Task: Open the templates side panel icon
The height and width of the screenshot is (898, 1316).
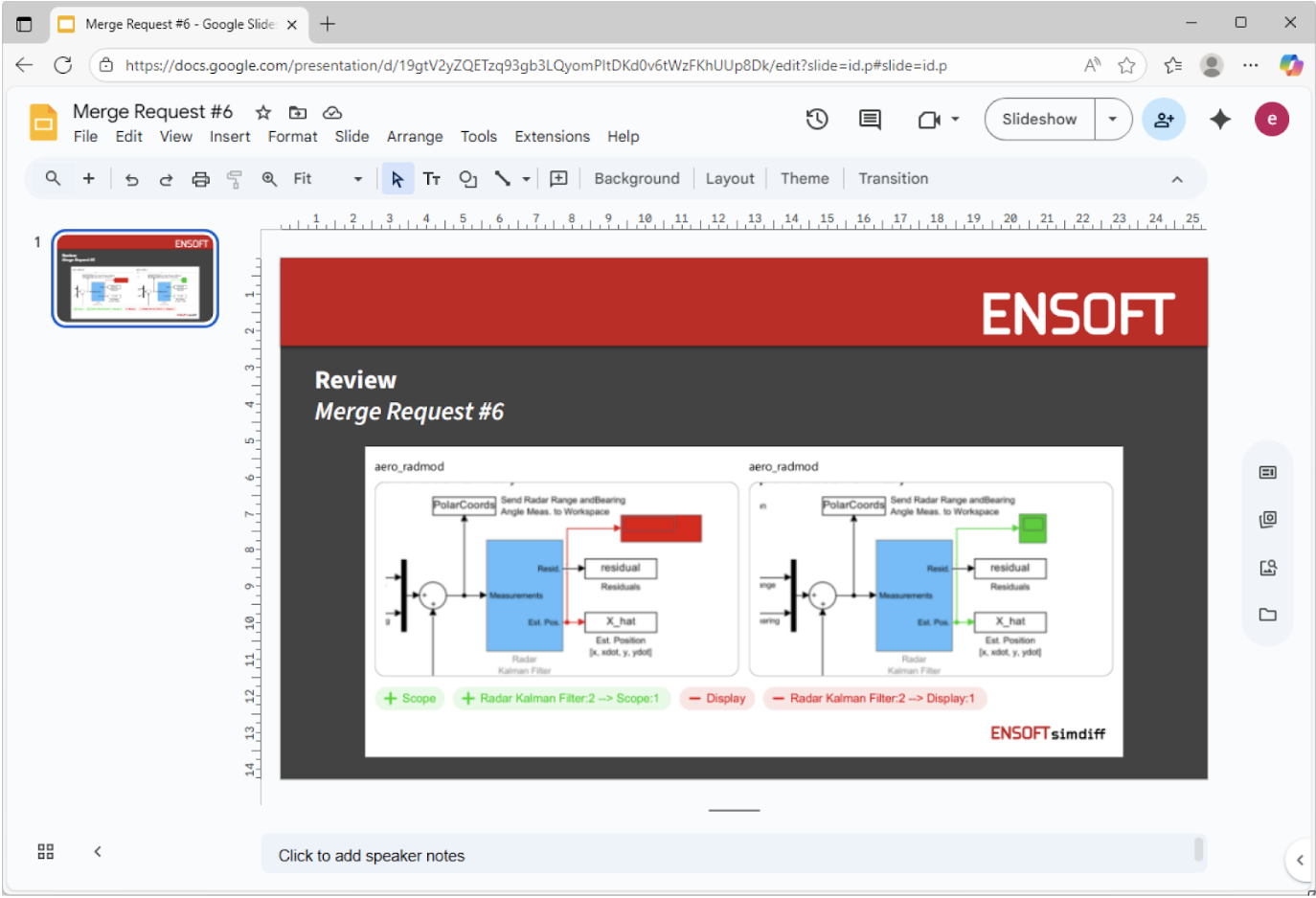Action: tap(1268, 520)
